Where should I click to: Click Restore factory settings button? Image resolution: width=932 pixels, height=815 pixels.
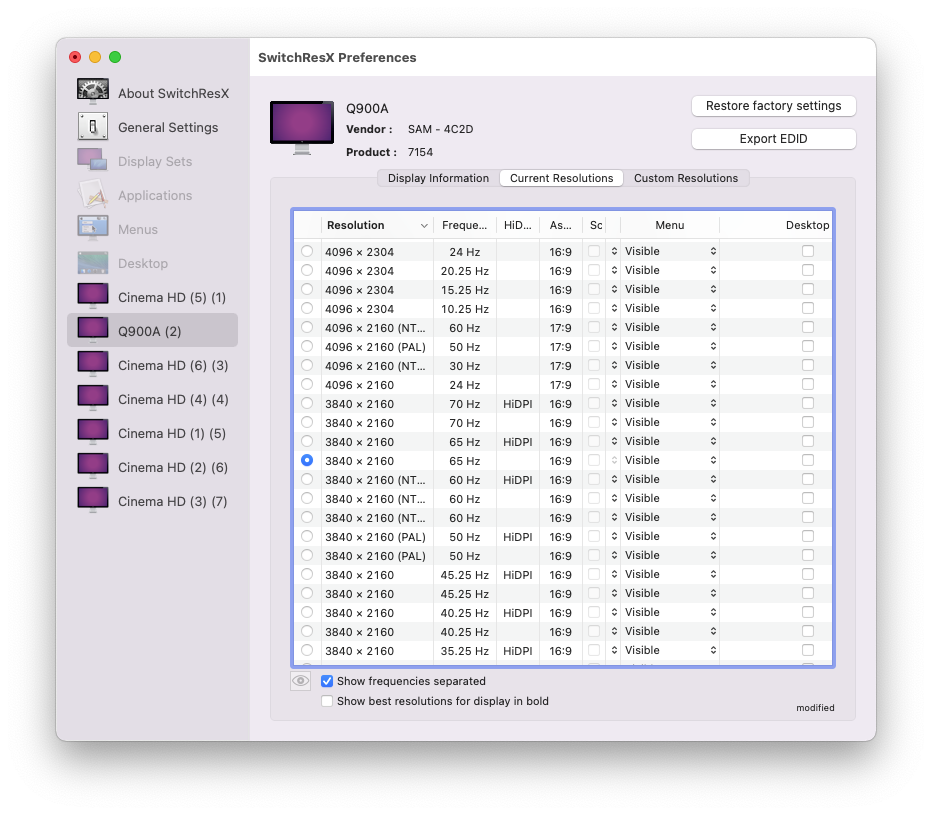(x=773, y=106)
